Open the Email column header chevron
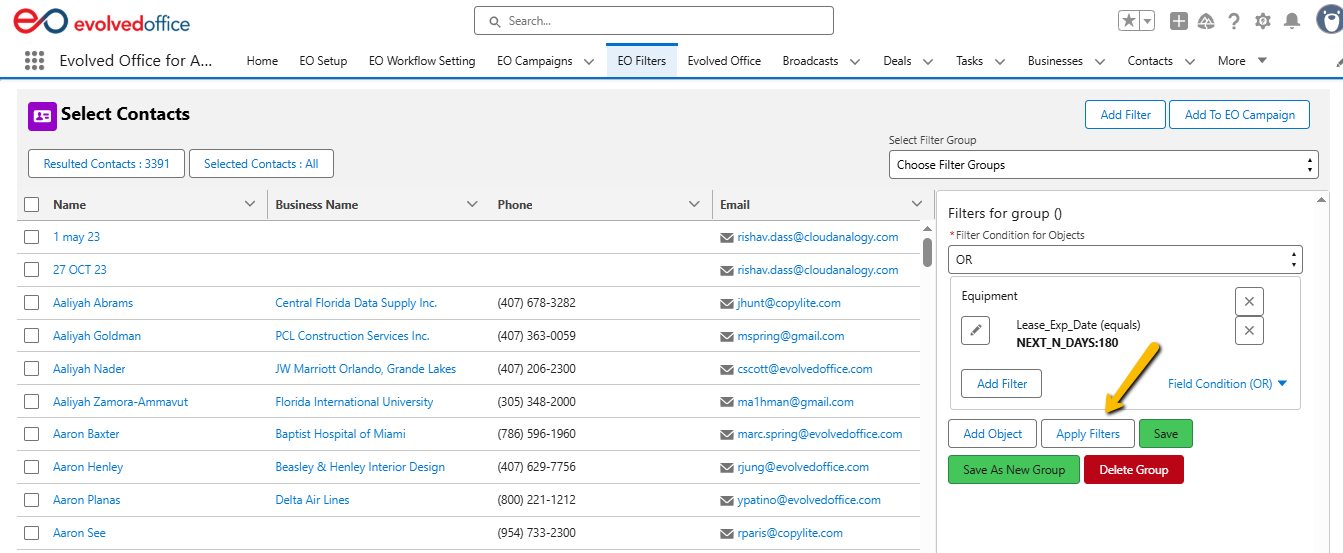 916,204
